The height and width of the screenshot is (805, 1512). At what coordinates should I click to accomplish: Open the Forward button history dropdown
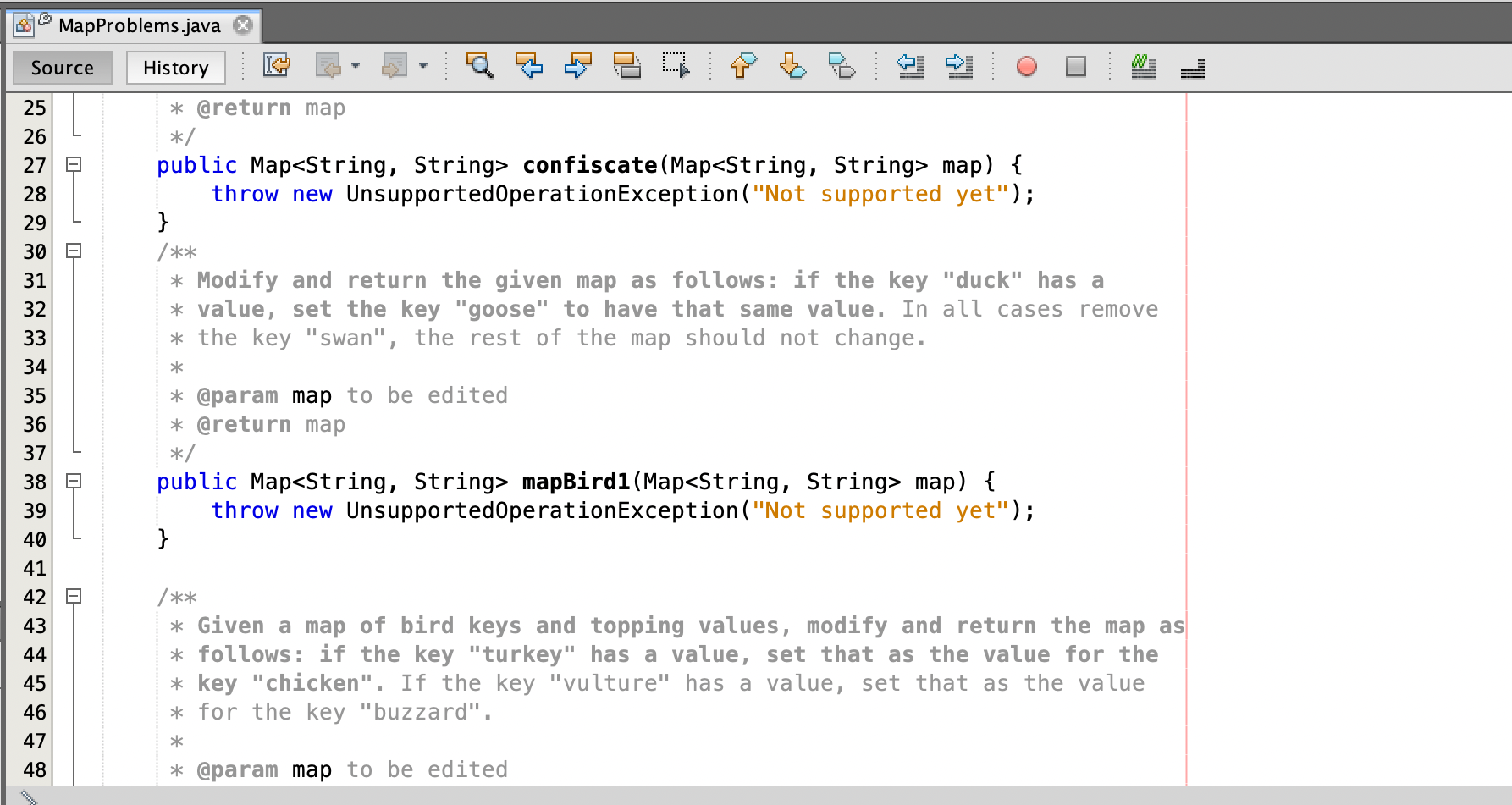click(423, 66)
